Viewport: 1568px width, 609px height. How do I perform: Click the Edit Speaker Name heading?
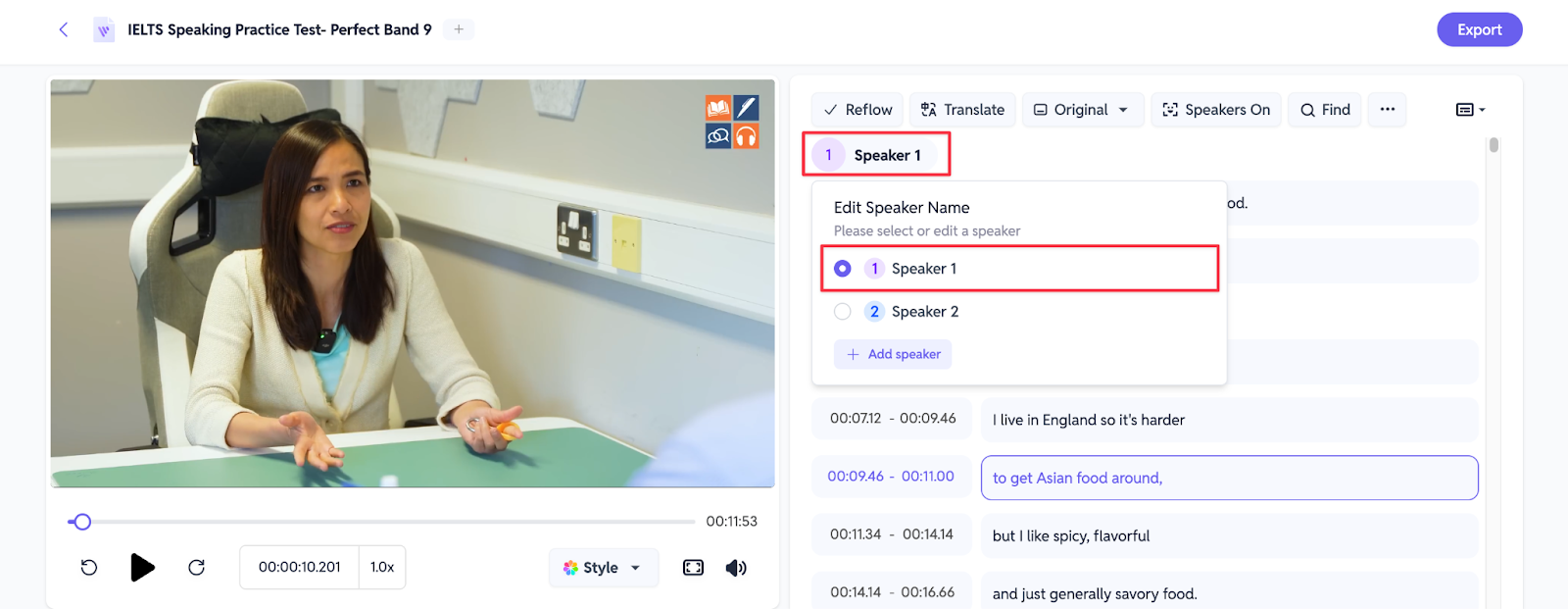[x=902, y=208]
